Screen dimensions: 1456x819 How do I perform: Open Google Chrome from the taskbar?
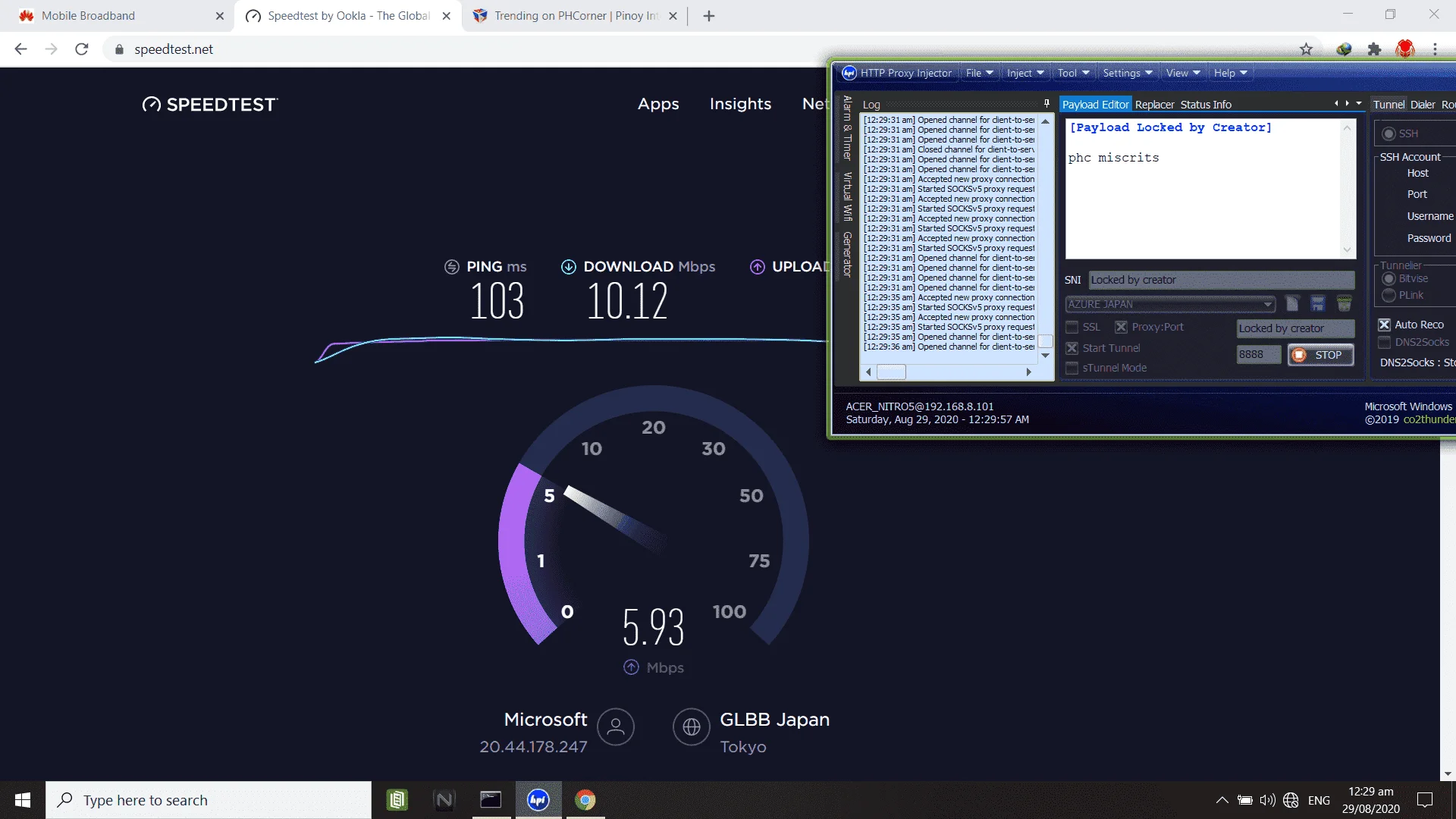[x=585, y=800]
